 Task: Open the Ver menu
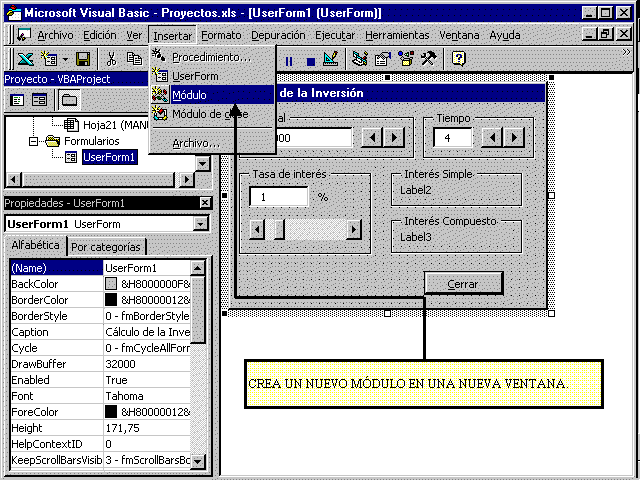(x=134, y=36)
